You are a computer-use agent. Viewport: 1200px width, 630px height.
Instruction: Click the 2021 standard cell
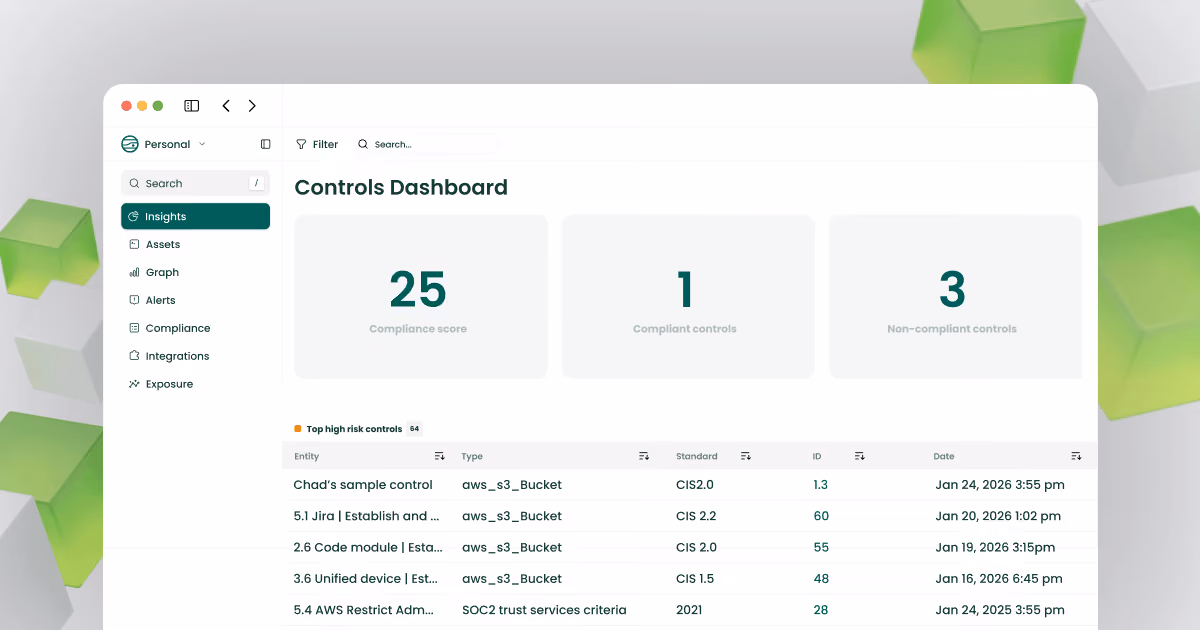tap(689, 609)
